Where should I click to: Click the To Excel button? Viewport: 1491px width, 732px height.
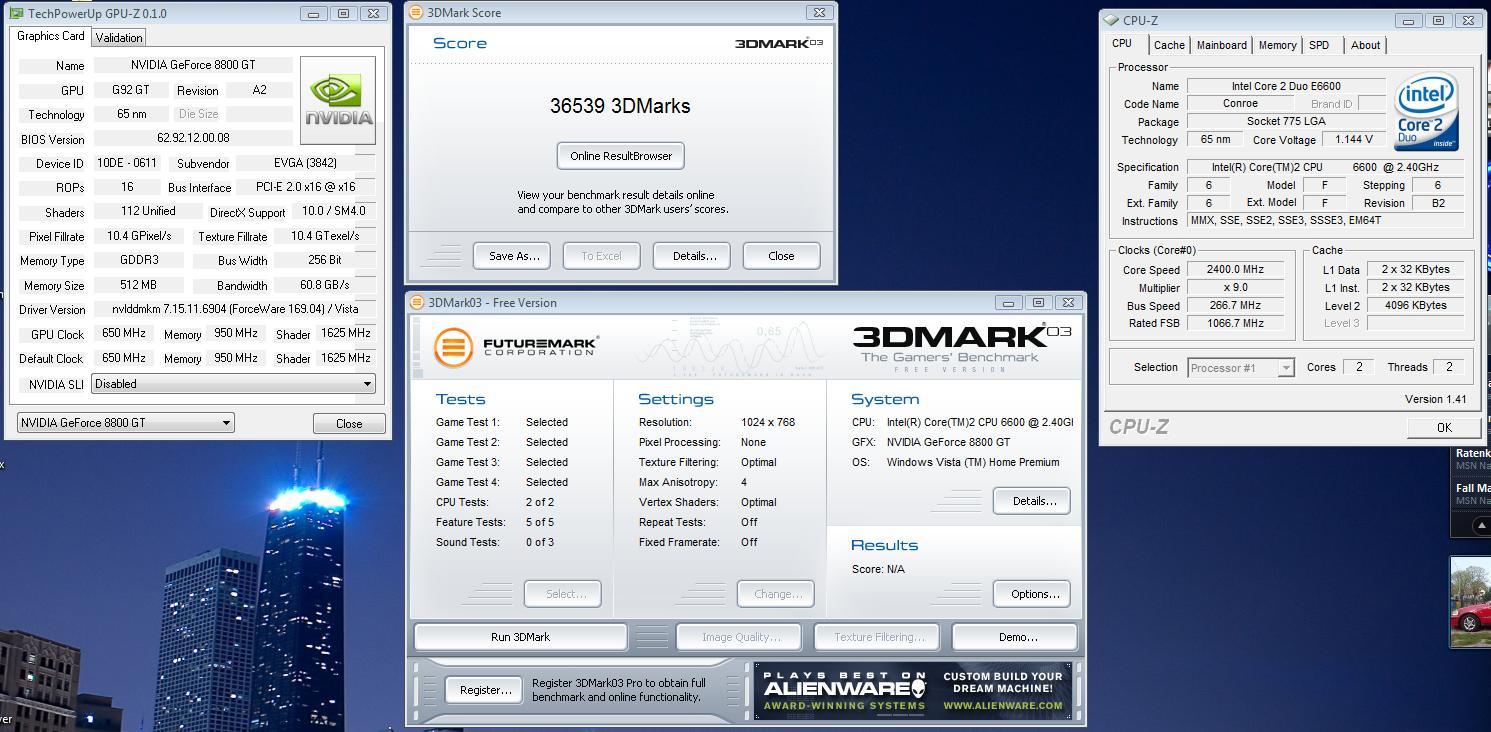(601, 256)
